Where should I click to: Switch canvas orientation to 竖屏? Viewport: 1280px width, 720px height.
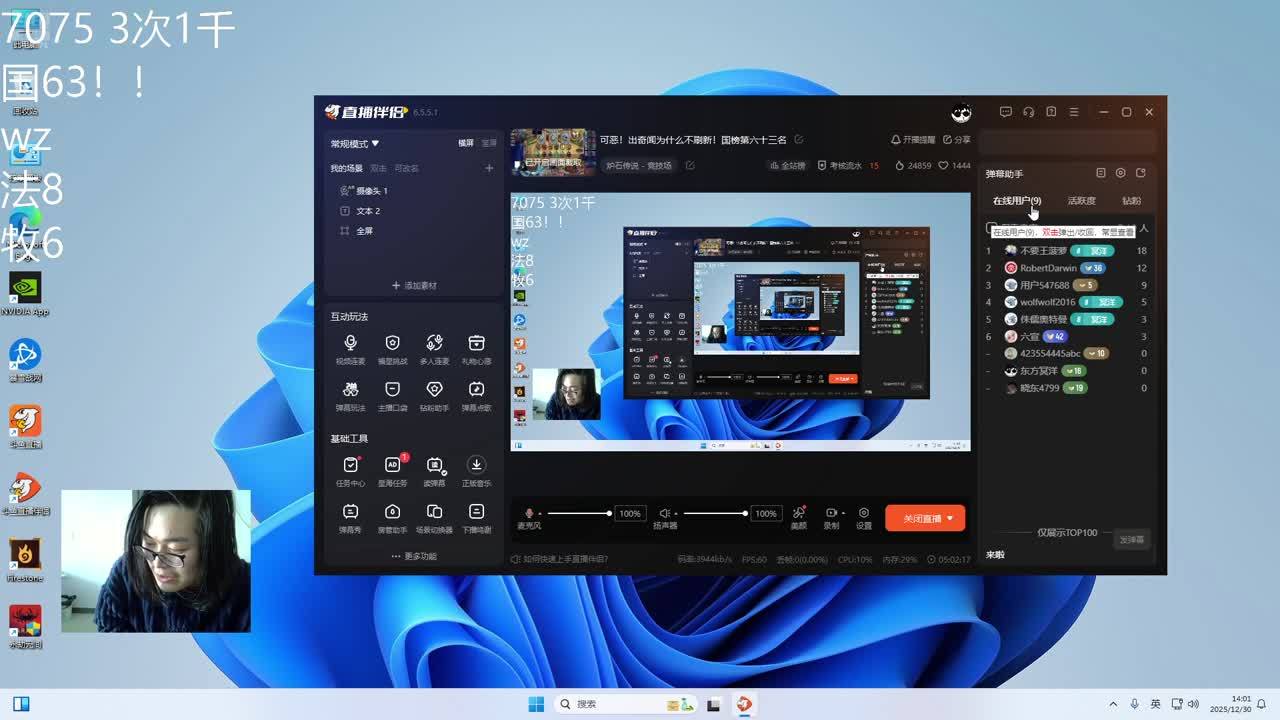(x=489, y=143)
